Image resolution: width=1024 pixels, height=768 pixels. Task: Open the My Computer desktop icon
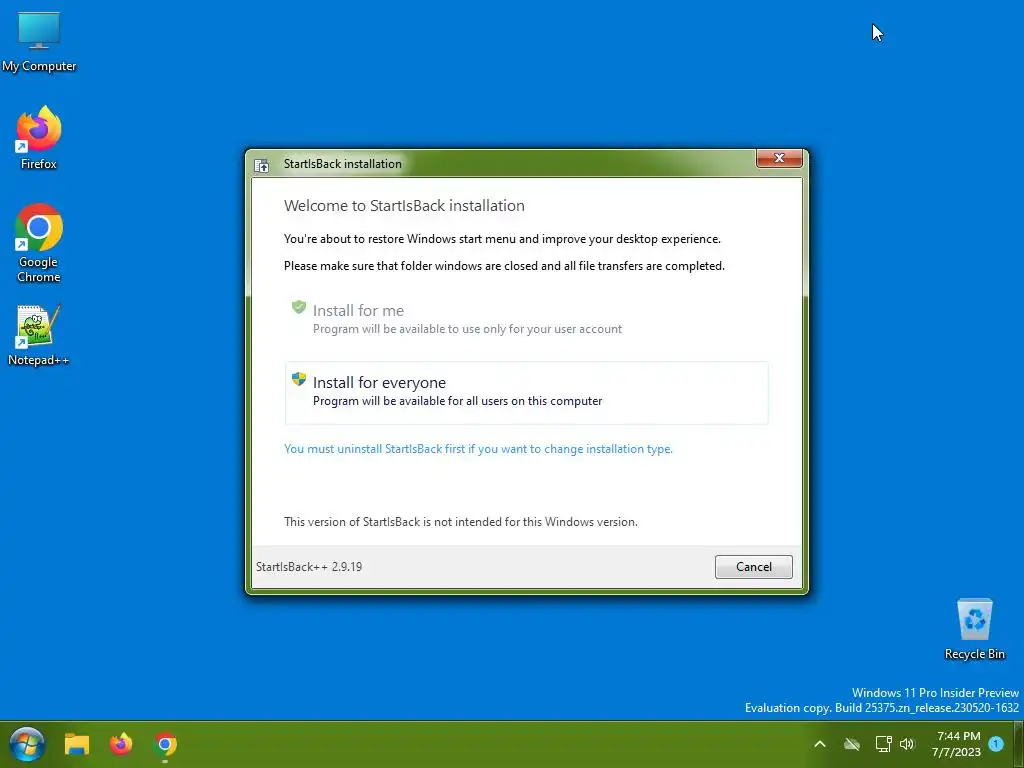39,42
